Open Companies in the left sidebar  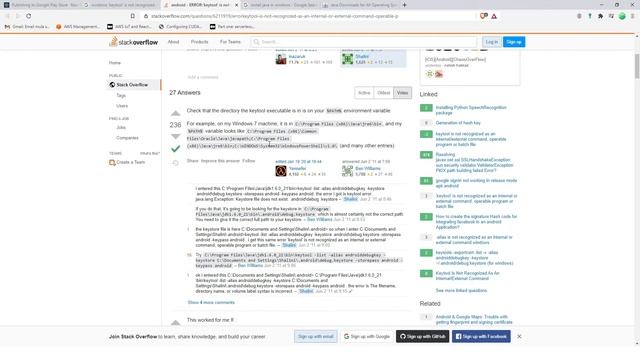(127, 138)
